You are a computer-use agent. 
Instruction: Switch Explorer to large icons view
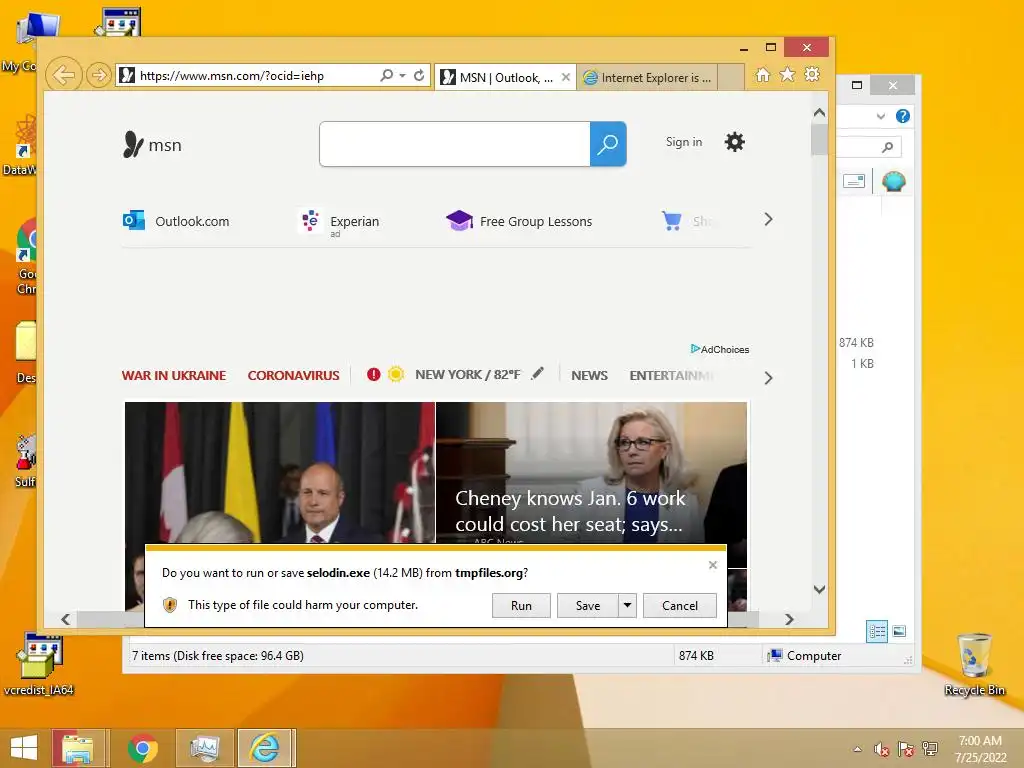point(899,631)
